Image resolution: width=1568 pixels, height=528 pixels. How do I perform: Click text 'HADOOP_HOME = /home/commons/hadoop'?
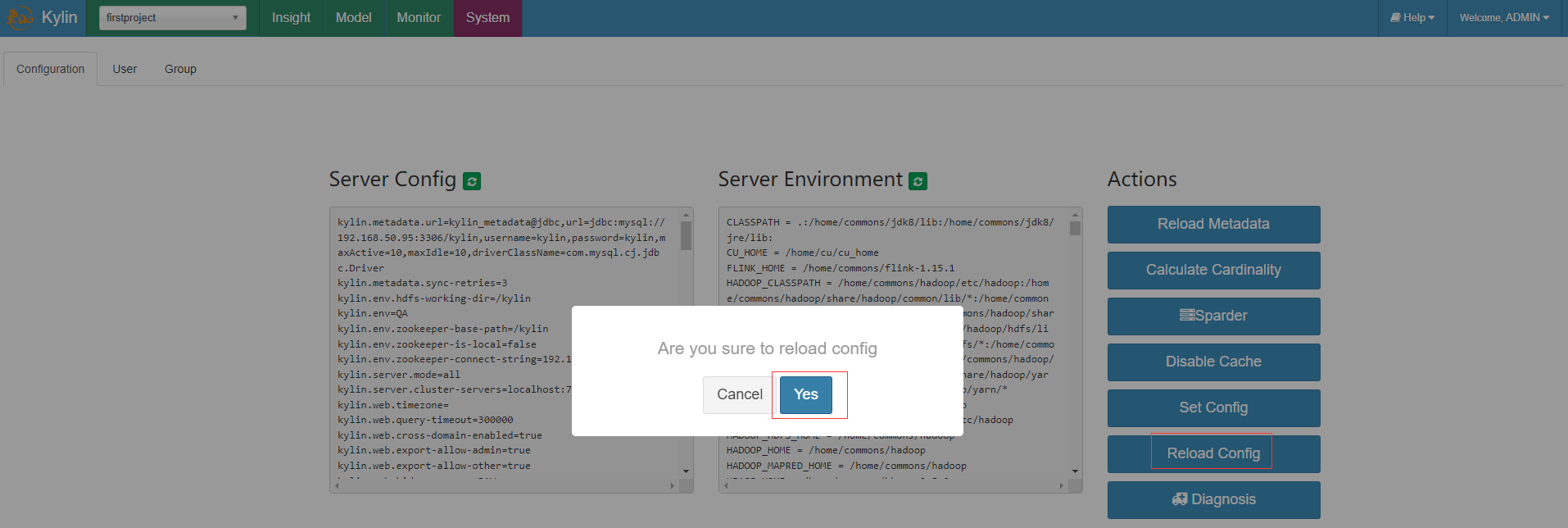[x=826, y=450]
